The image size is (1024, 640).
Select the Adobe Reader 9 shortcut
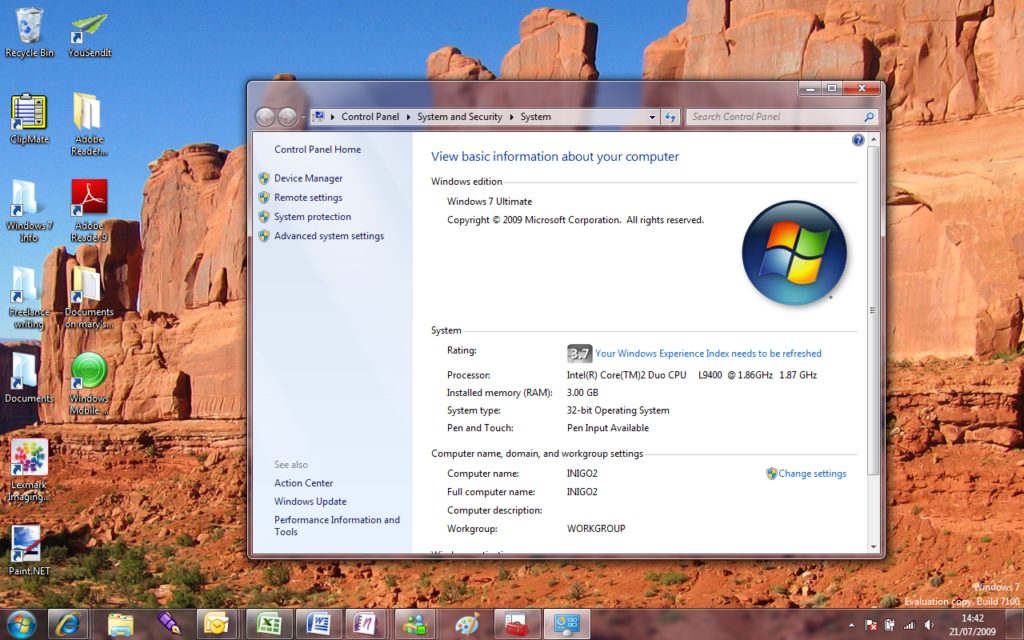[x=89, y=210]
